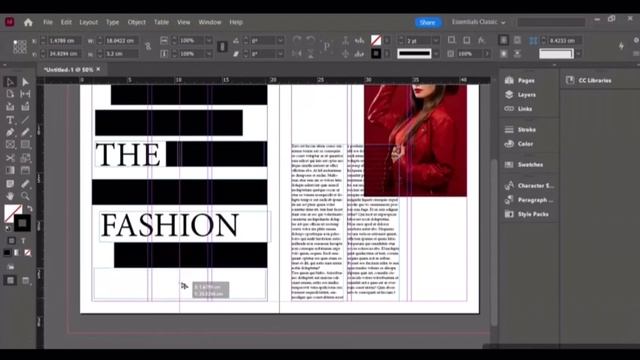Select the Content Collector tool
This screenshot has width=640, height=360.
(10, 107)
